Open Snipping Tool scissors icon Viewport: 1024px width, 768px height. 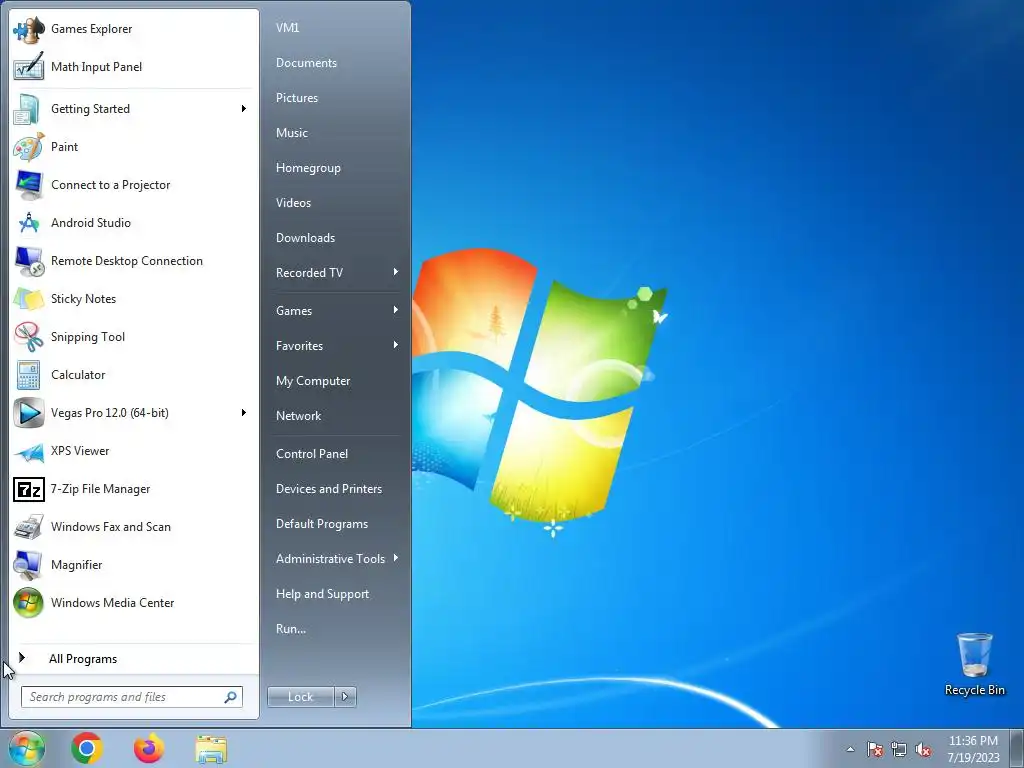point(29,337)
